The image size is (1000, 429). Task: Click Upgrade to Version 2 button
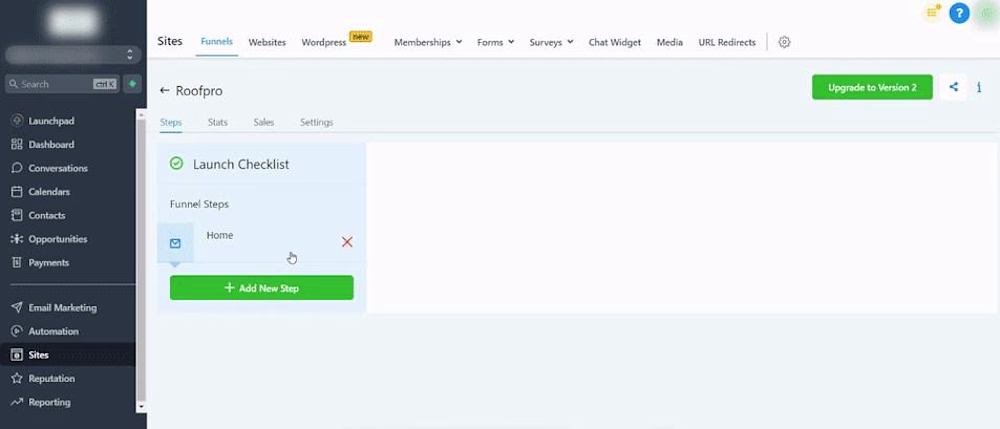pos(872,87)
